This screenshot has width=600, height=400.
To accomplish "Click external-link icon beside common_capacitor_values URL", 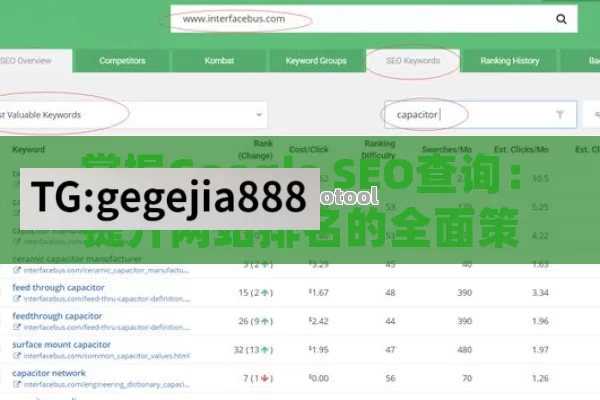I will 16,356.
